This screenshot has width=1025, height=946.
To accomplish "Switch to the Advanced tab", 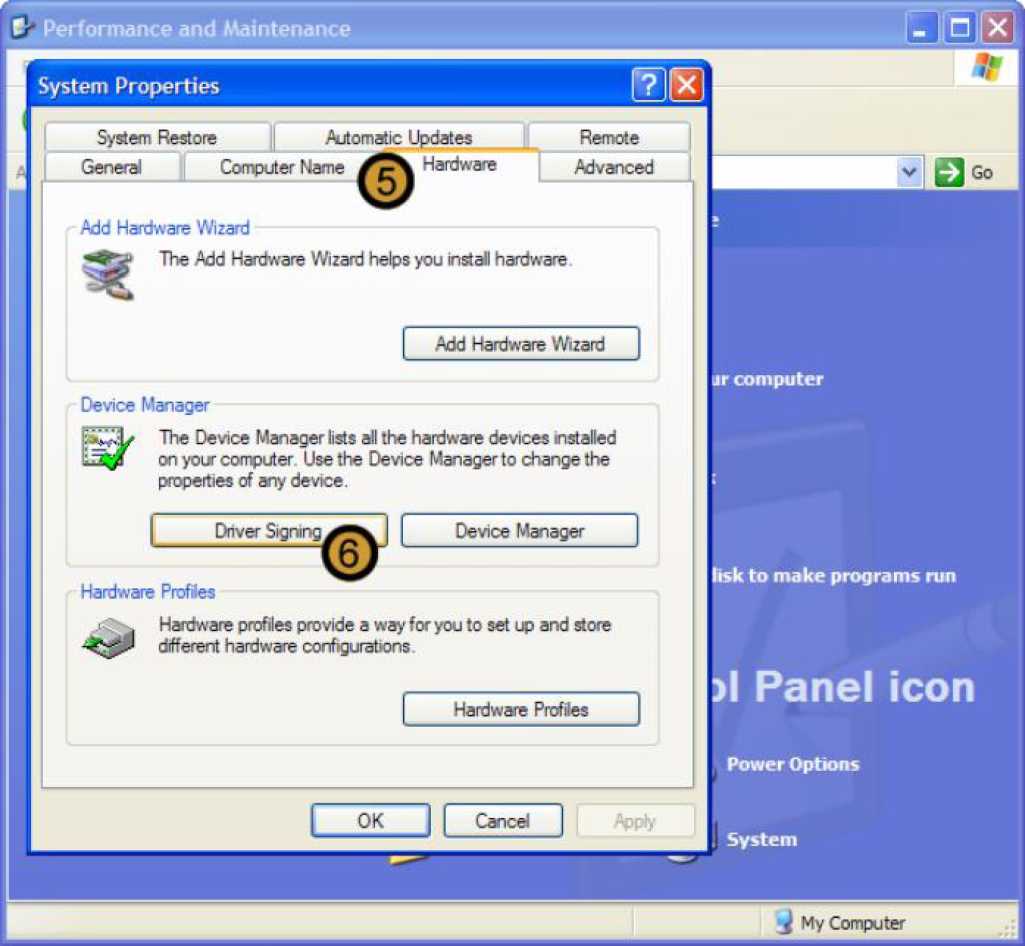I will [x=614, y=167].
